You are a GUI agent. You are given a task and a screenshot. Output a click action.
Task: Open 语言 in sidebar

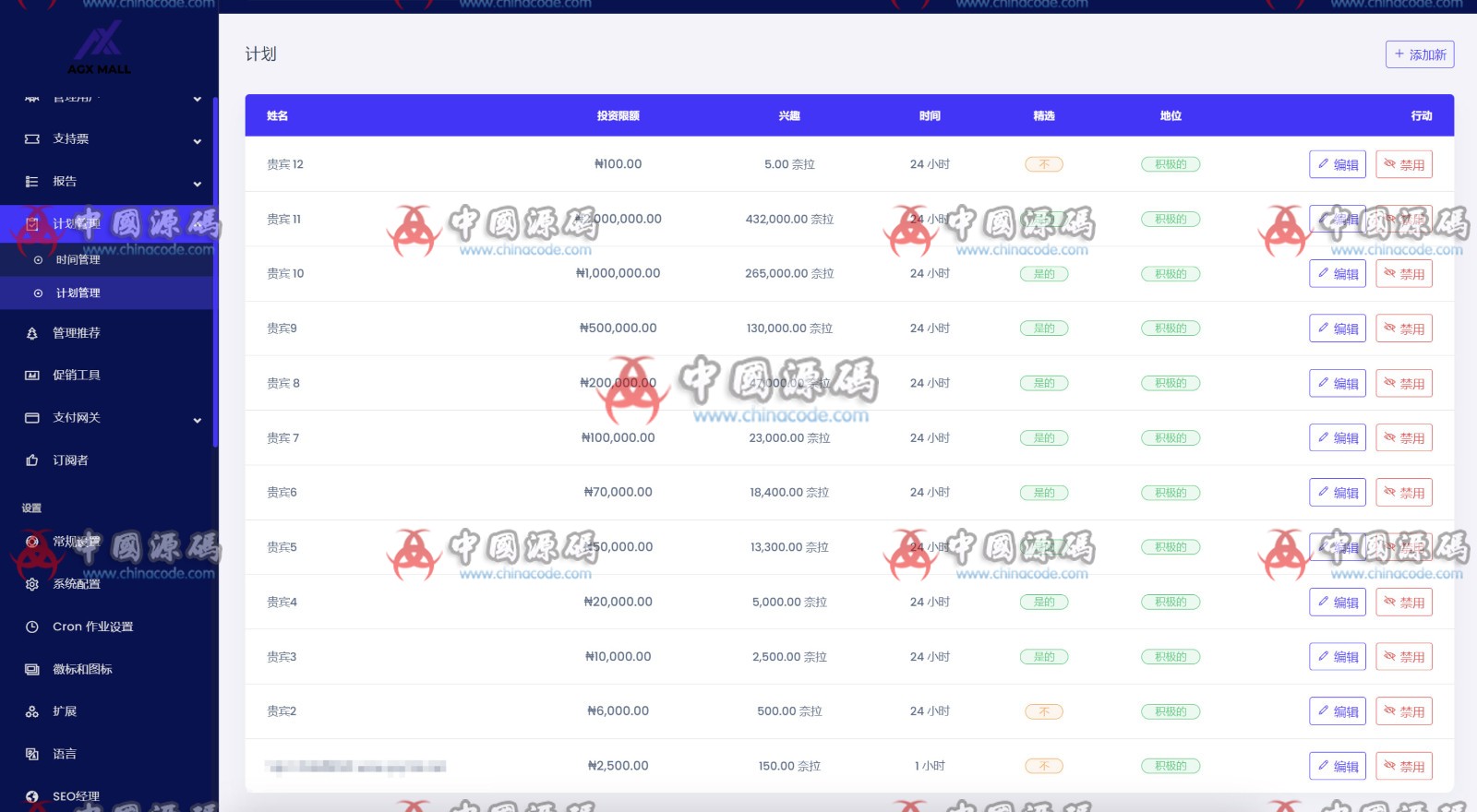click(106, 754)
